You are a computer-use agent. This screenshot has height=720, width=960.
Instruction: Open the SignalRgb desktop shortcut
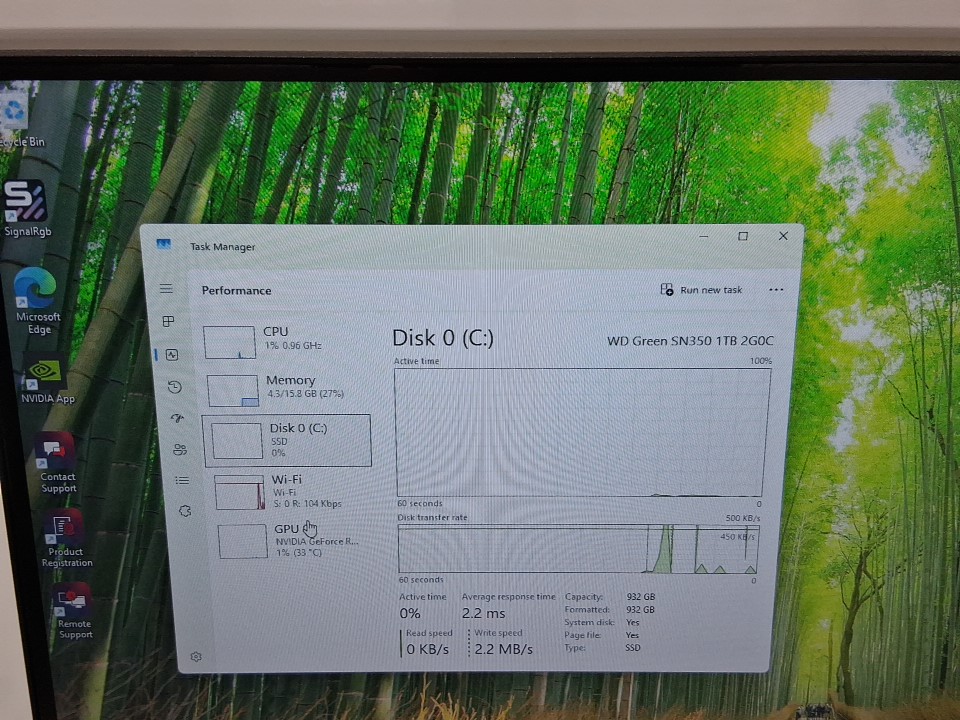[x=26, y=208]
